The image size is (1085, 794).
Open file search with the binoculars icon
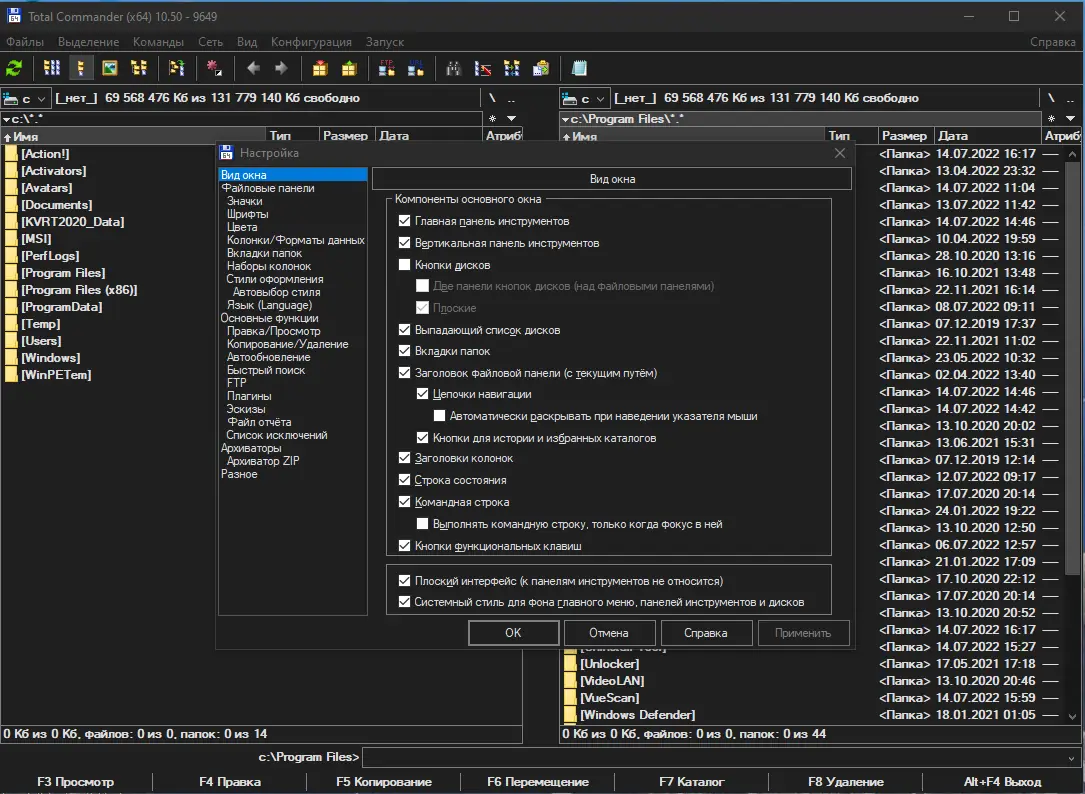click(453, 68)
